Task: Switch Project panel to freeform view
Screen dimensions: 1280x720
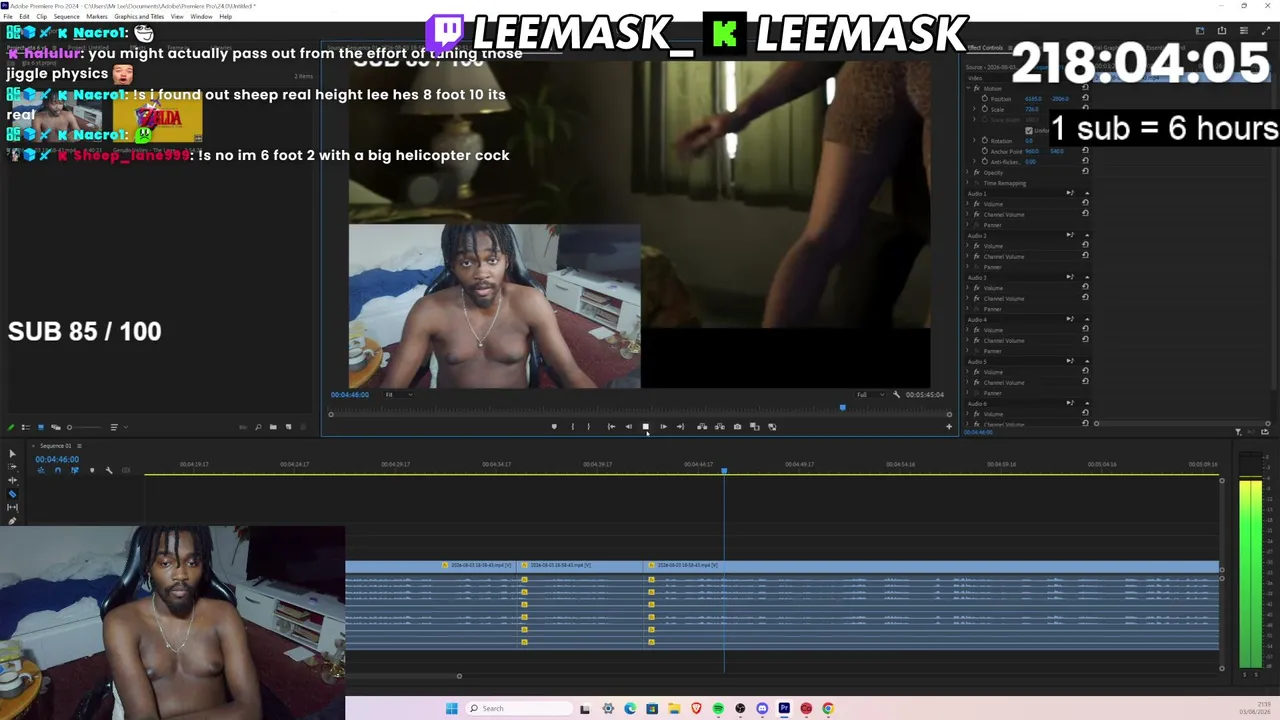Action: click(55, 428)
